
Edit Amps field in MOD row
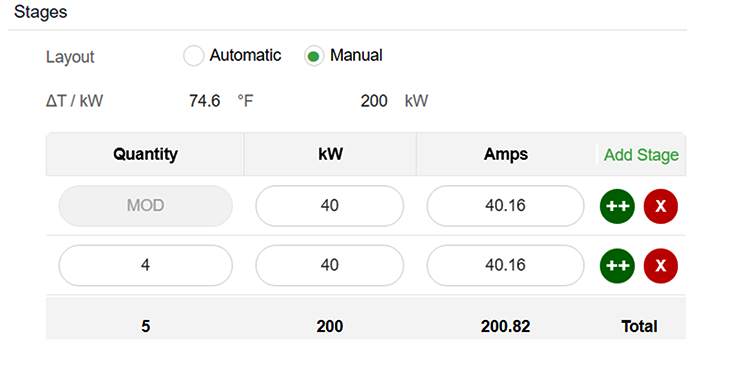tap(505, 206)
